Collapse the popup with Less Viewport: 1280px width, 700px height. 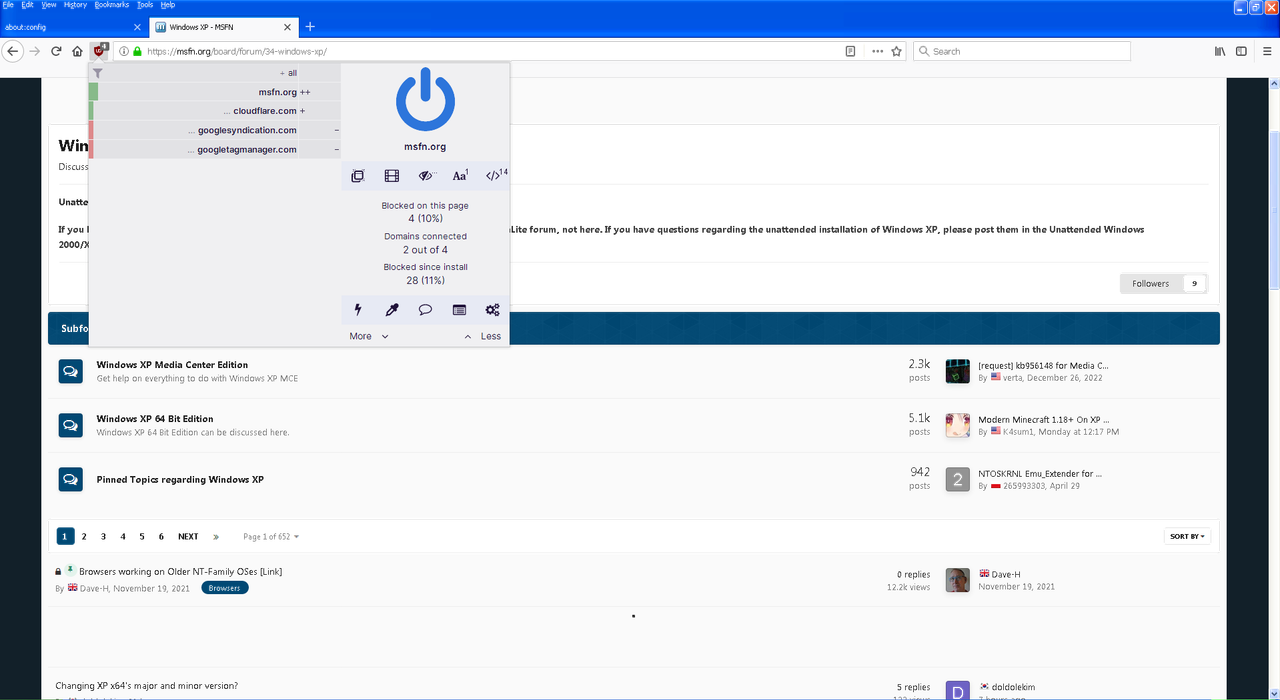coord(483,336)
